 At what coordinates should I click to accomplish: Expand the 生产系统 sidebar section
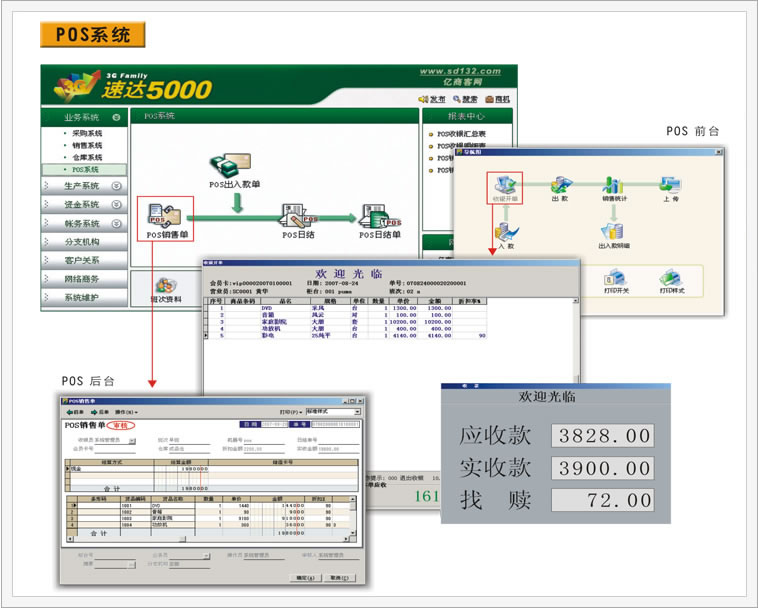pos(116,186)
